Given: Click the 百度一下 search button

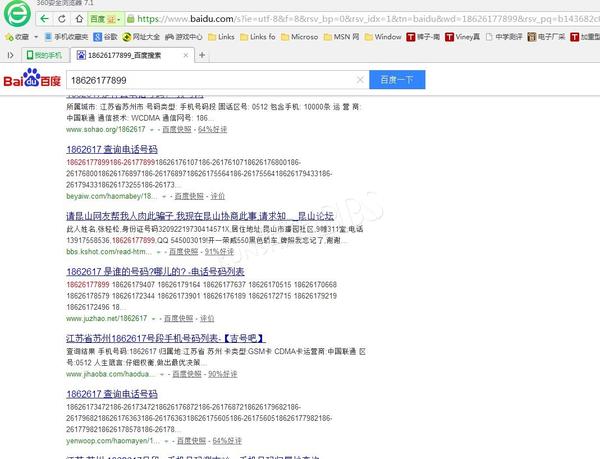Looking at the screenshot, I should pos(397,80).
